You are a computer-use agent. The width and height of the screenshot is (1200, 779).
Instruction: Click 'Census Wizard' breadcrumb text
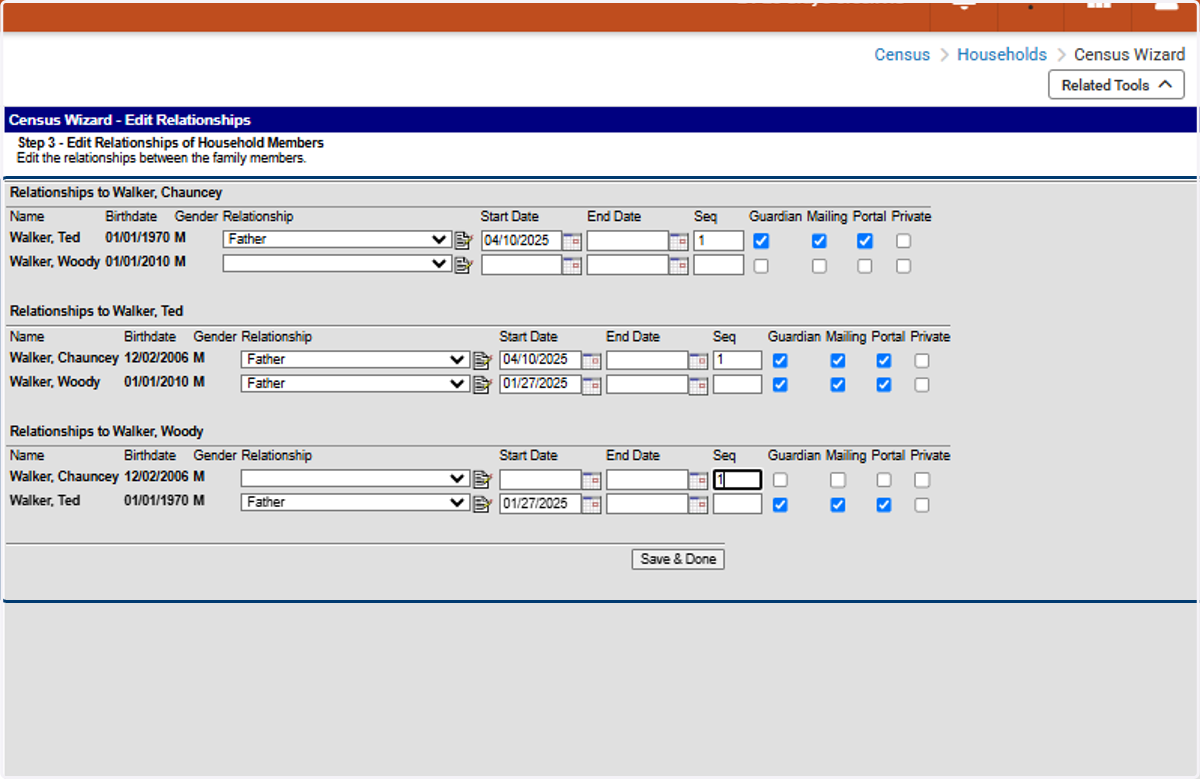[x=1130, y=55]
